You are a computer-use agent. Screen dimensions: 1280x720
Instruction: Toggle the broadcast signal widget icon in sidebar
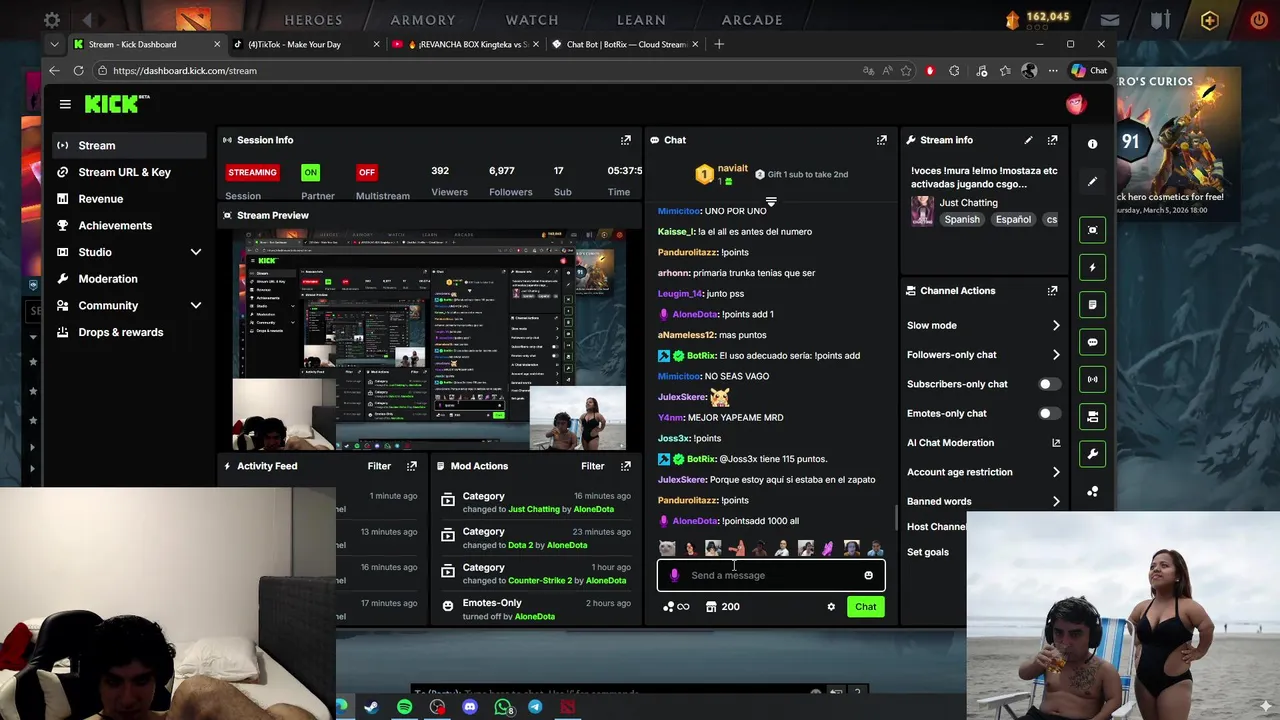[x=1092, y=379]
